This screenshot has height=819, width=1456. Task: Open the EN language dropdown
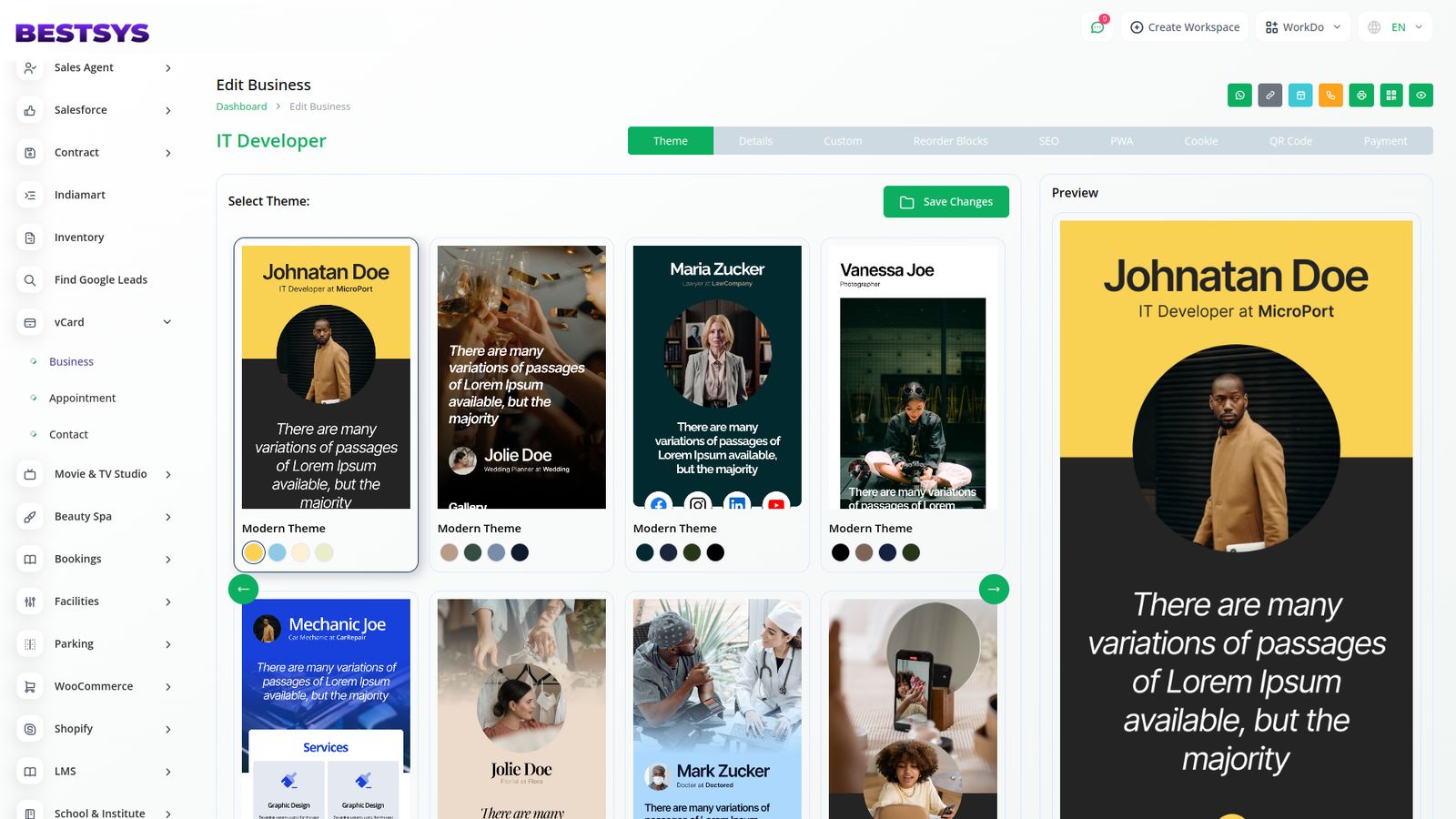pos(1395,27)
